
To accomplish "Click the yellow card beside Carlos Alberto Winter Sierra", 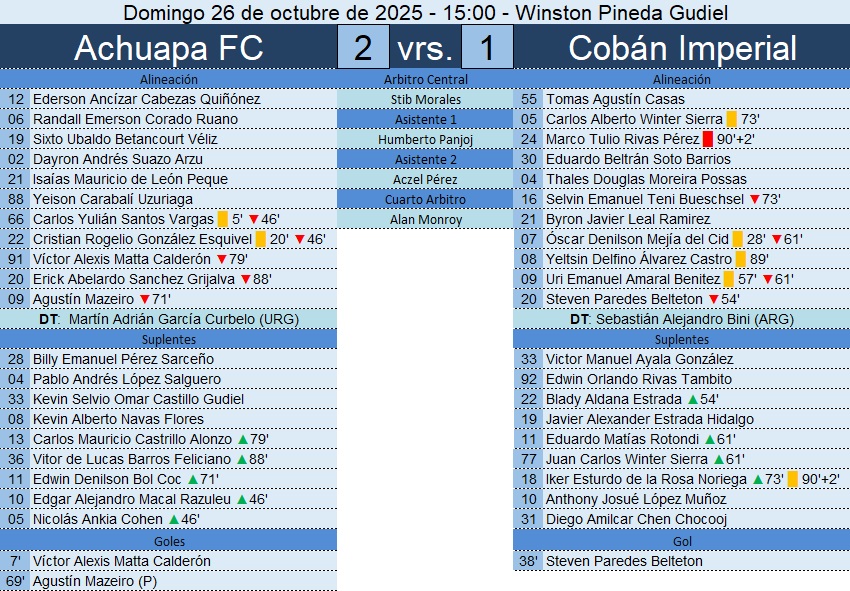I will click(x=731, y=119).
